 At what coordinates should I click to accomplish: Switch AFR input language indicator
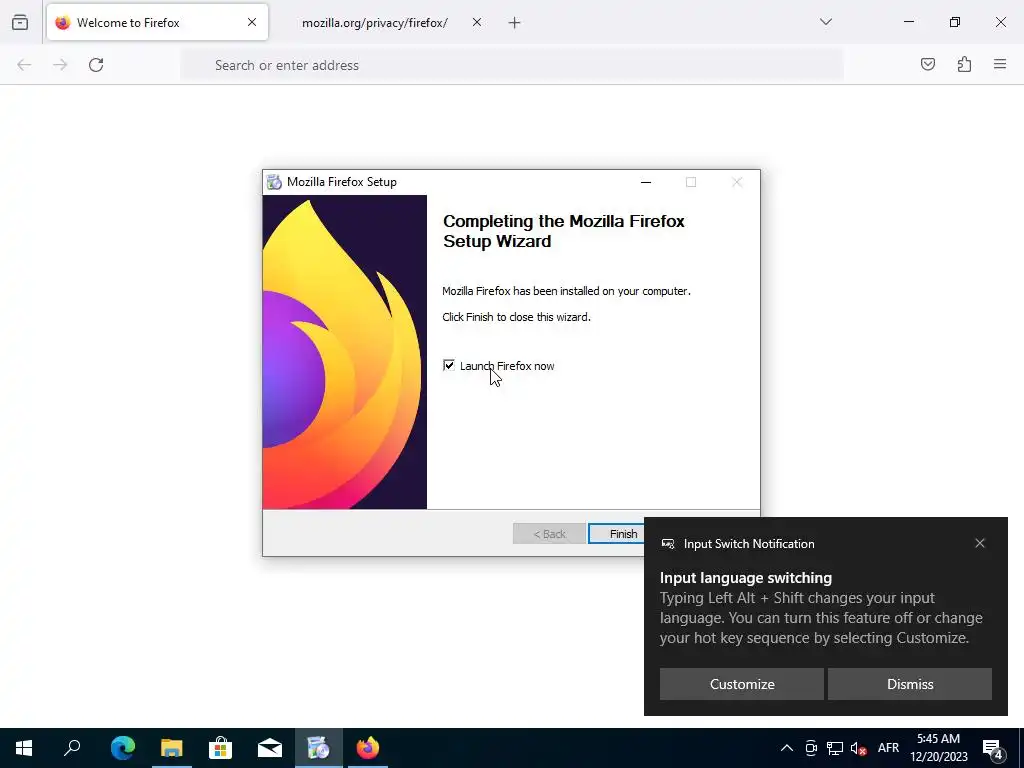888,748
